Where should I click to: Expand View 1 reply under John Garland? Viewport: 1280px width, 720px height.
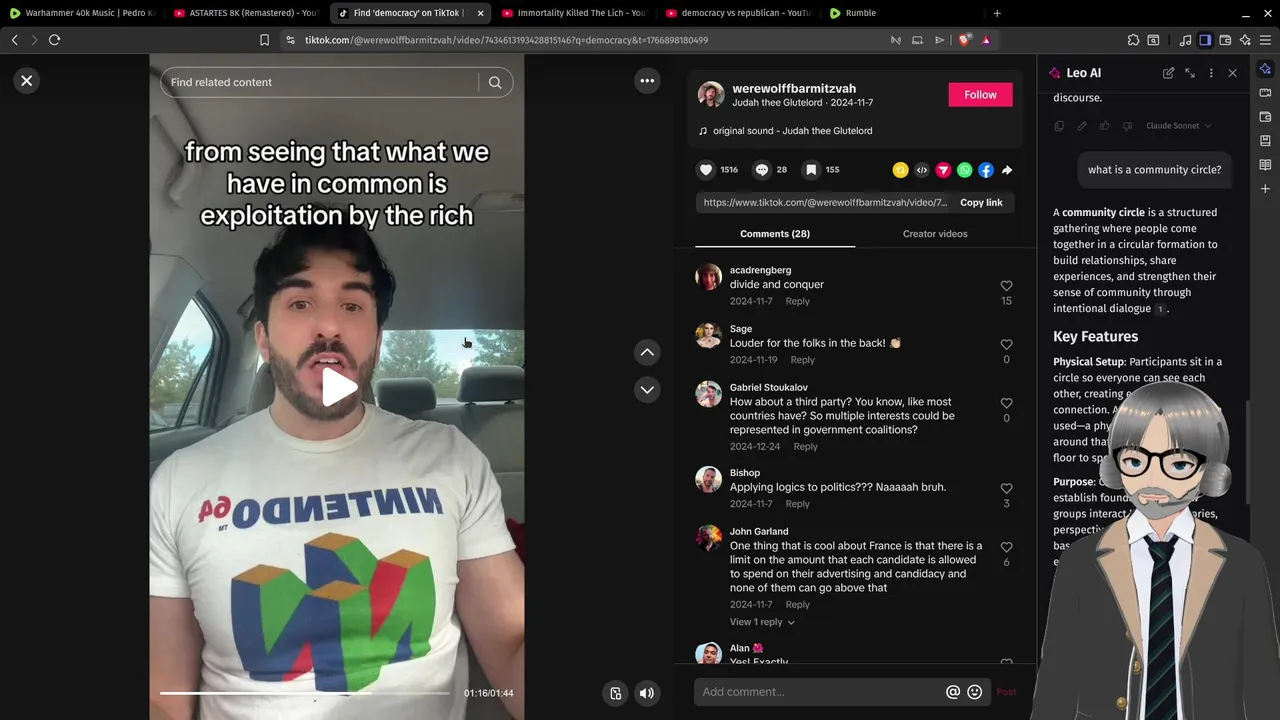(x=762, y=622)
